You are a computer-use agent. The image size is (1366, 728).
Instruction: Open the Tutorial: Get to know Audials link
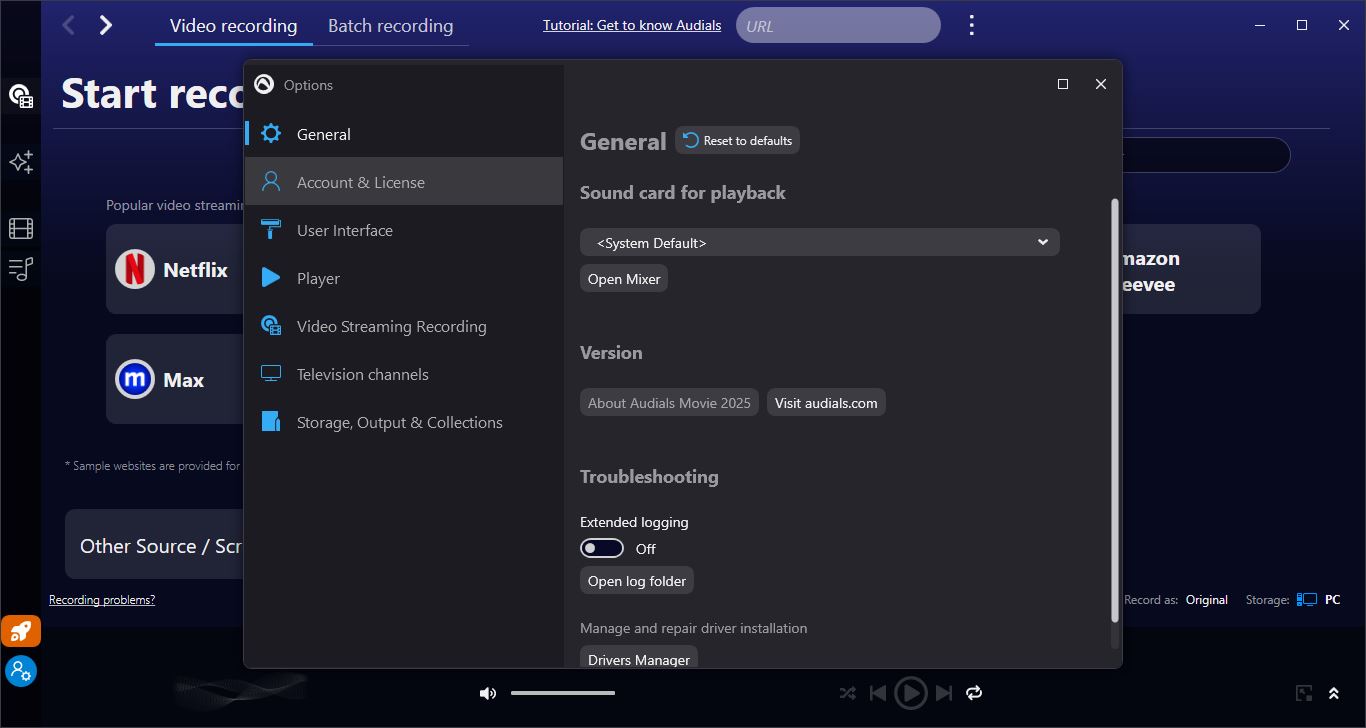pyautogui.click(x=632, y=25)
